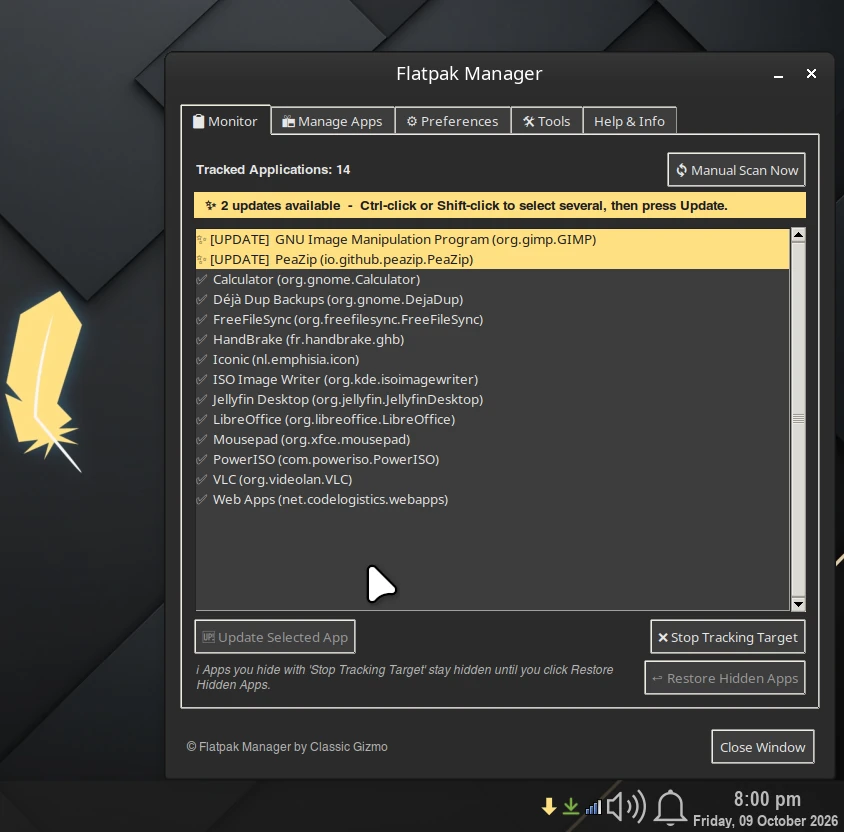Click Restore Hidden Apps button
Viewport: 844px width, 832px height.
coord(725,678)
